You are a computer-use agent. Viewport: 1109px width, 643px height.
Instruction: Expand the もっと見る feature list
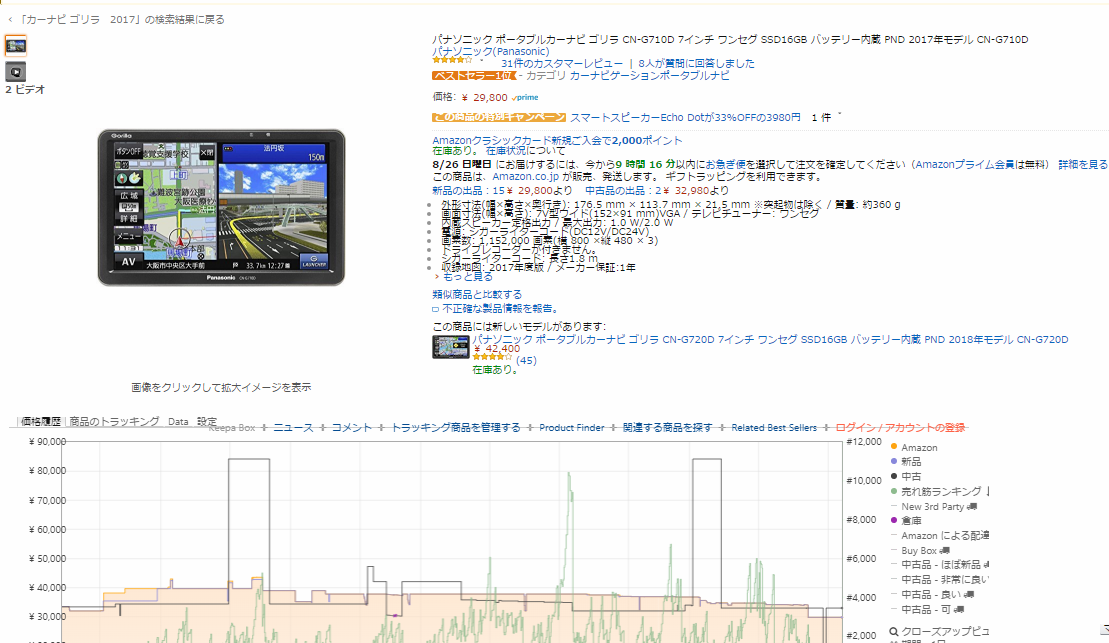pos(467,277)
